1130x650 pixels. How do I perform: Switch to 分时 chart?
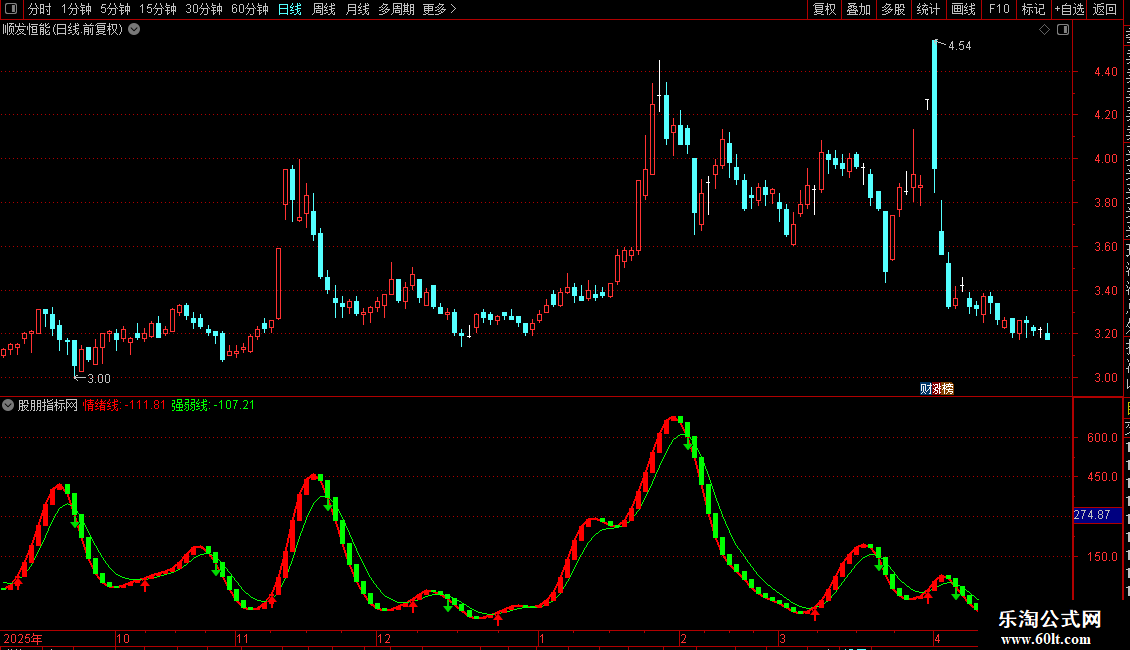[40, 9]
